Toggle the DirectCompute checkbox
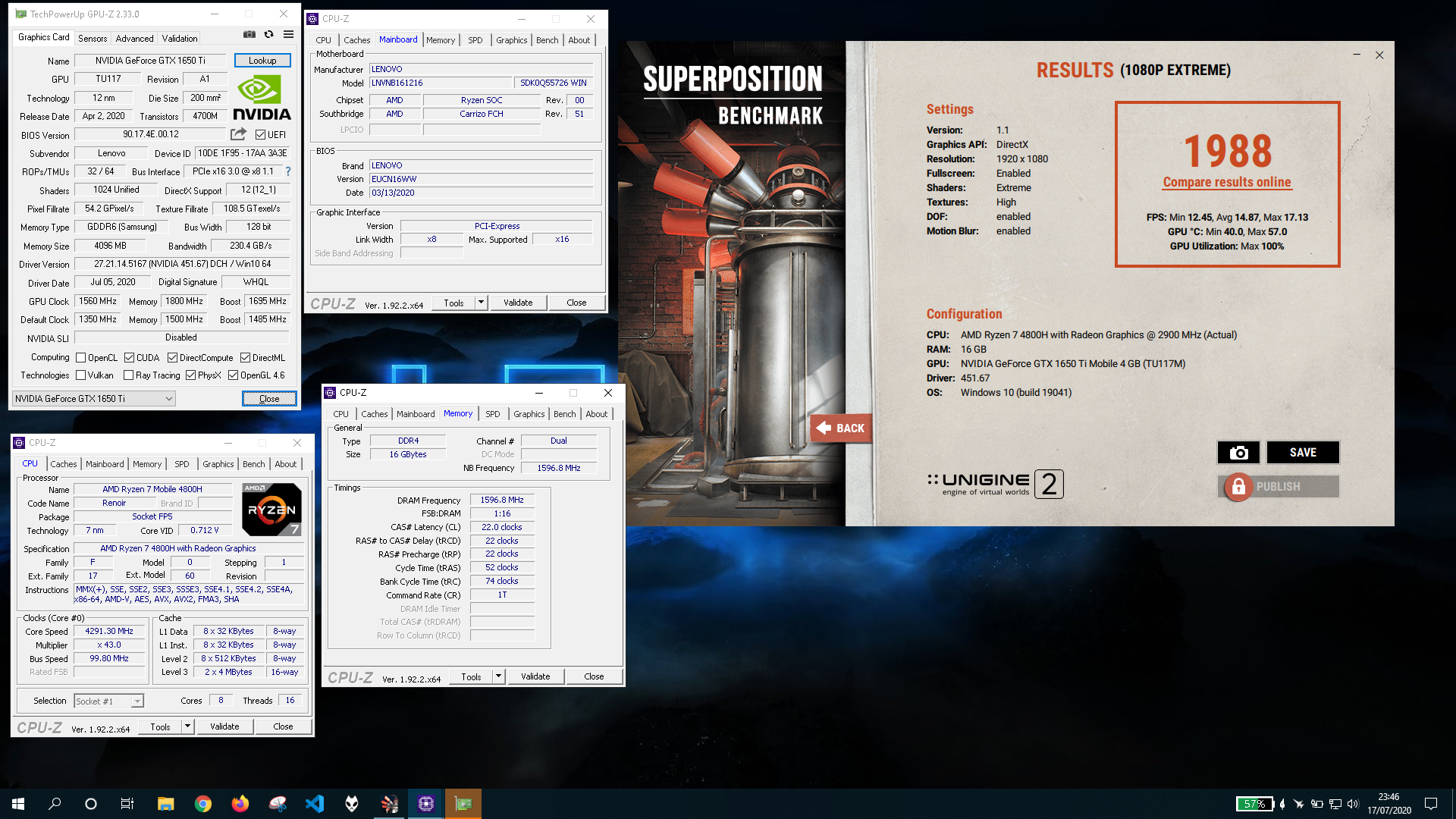This screenshot has width=1456, height=819. tap(172, 358)
